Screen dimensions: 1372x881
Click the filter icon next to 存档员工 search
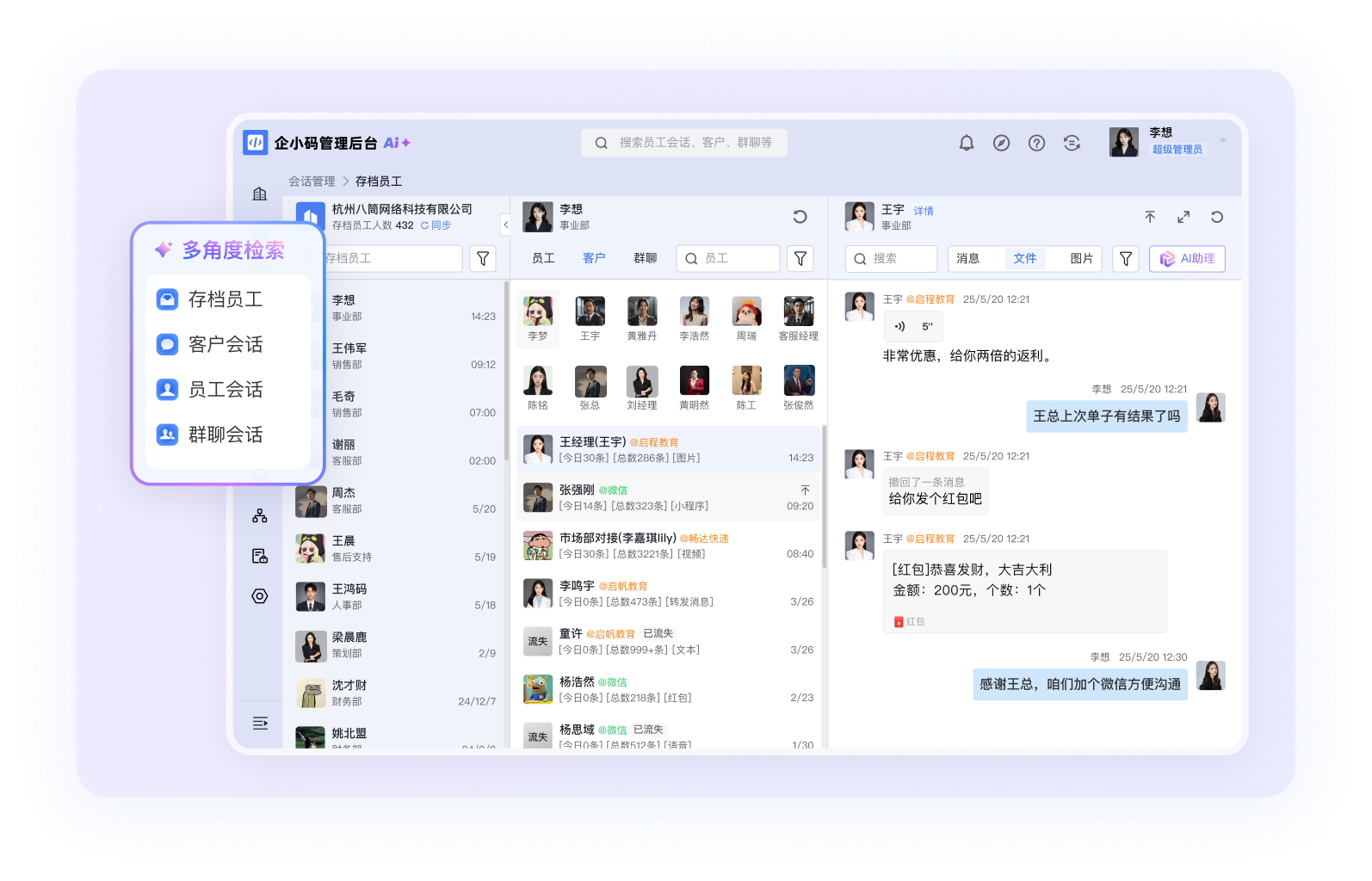pyautogui.click(x=483, y=258)
